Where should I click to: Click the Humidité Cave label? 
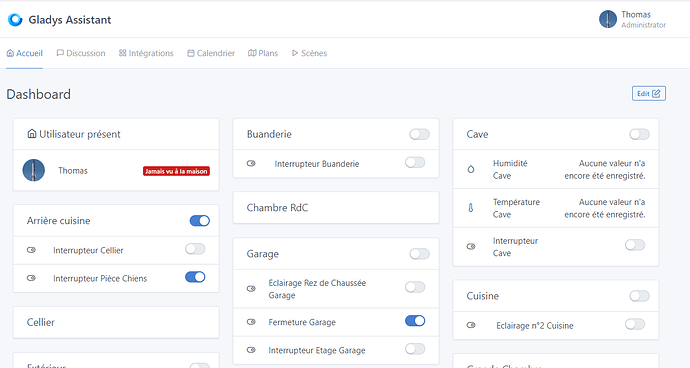click(x=510, y=169)
